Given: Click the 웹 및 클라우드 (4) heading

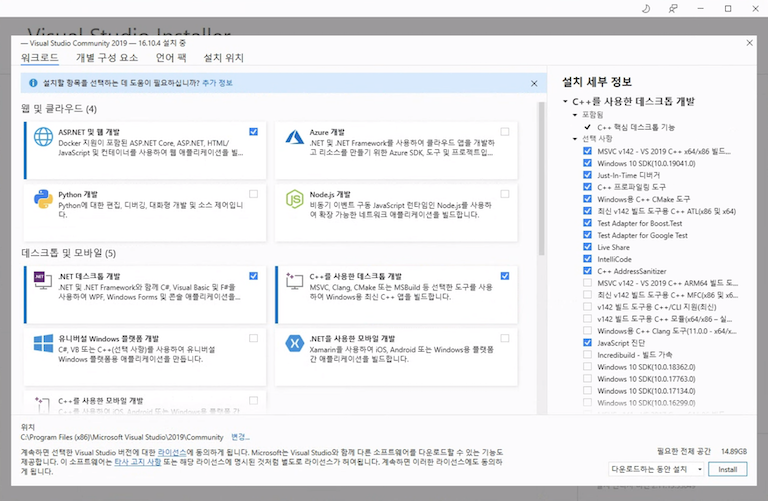Looking at the screenshot, I should [x=59, y=109].
